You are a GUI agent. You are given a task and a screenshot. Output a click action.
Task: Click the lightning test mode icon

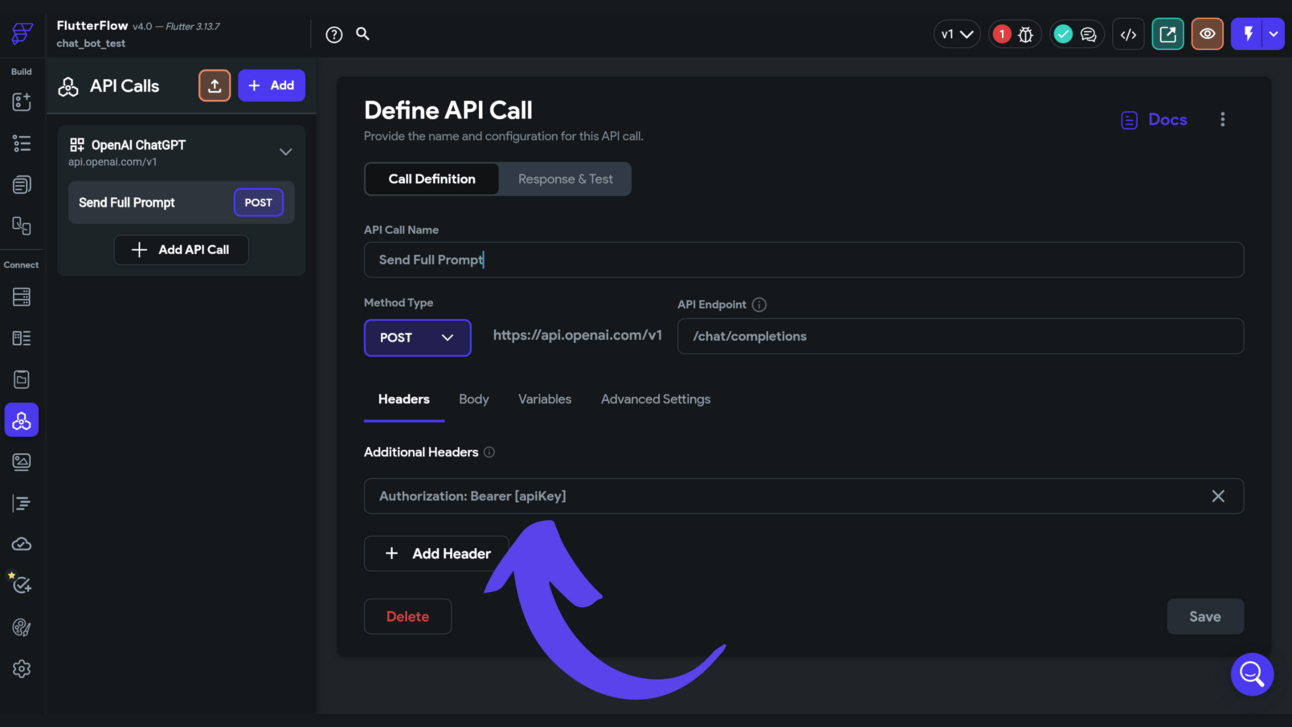(1247, 34)
